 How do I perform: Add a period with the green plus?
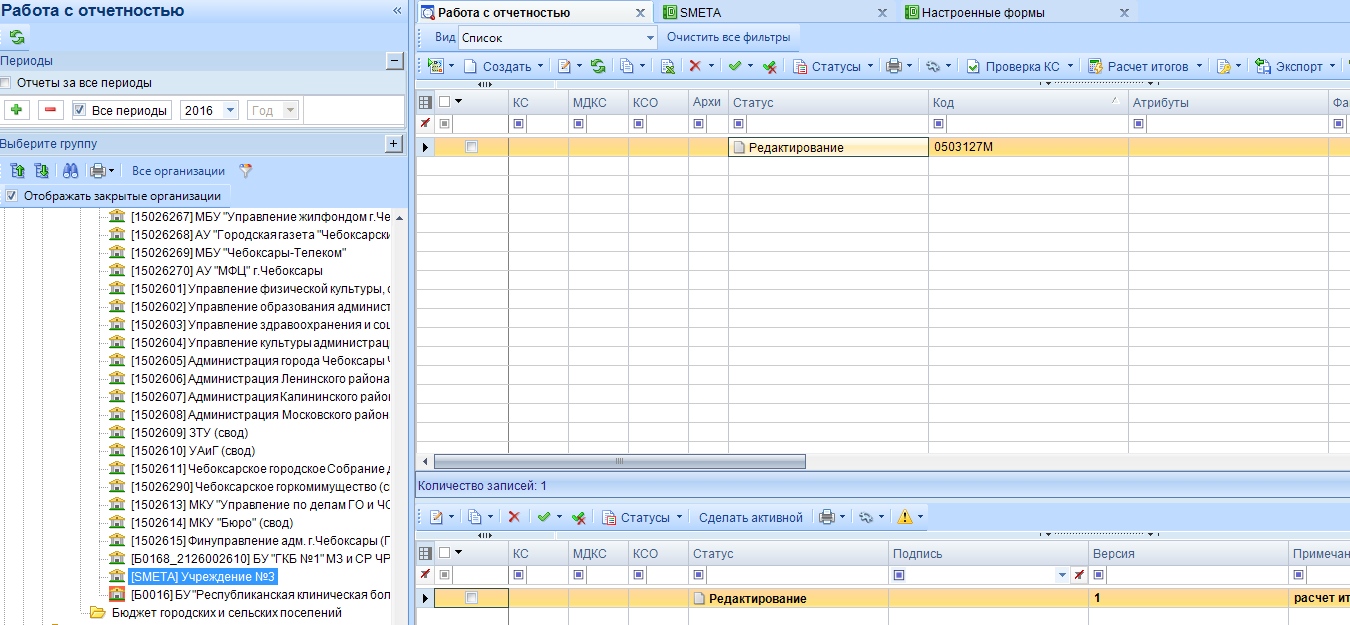tap(17, 110)
